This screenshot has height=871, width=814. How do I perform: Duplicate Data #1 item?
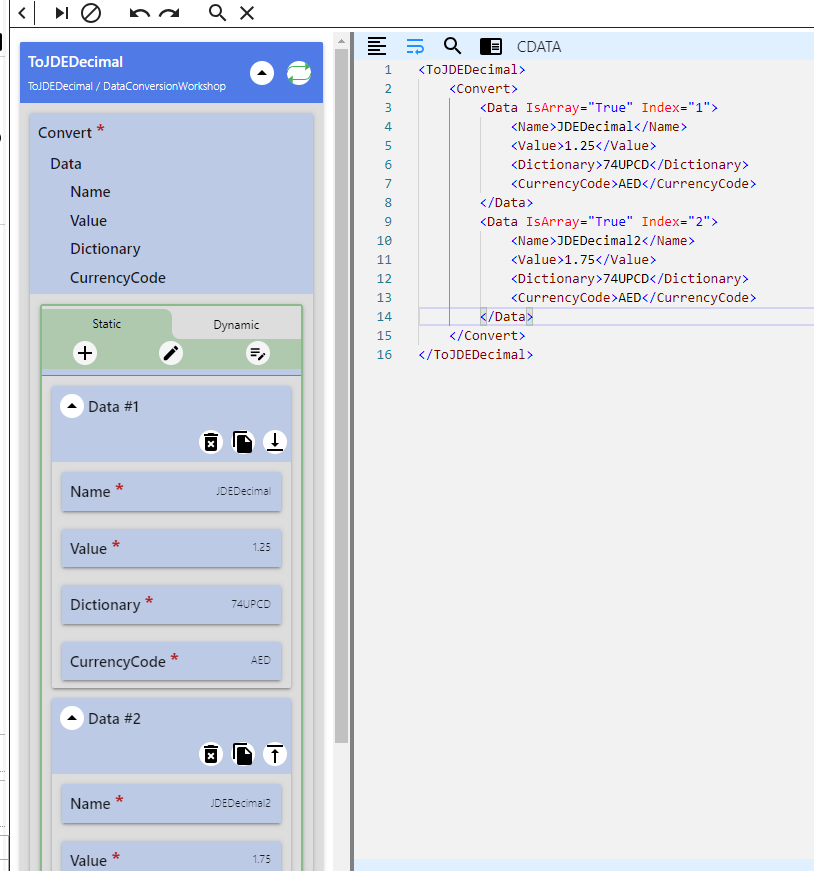point(243,443)
